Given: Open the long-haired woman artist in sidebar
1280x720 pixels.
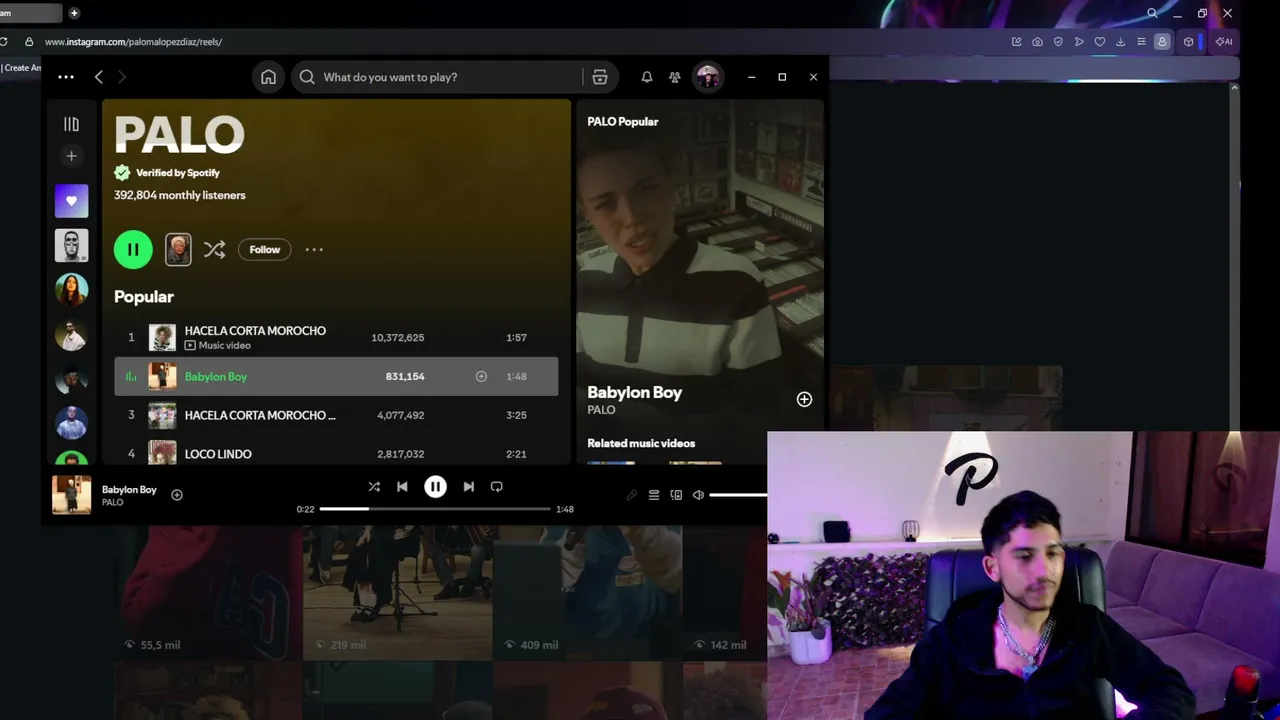Looking at the screenshot, I should click(71, 290).
